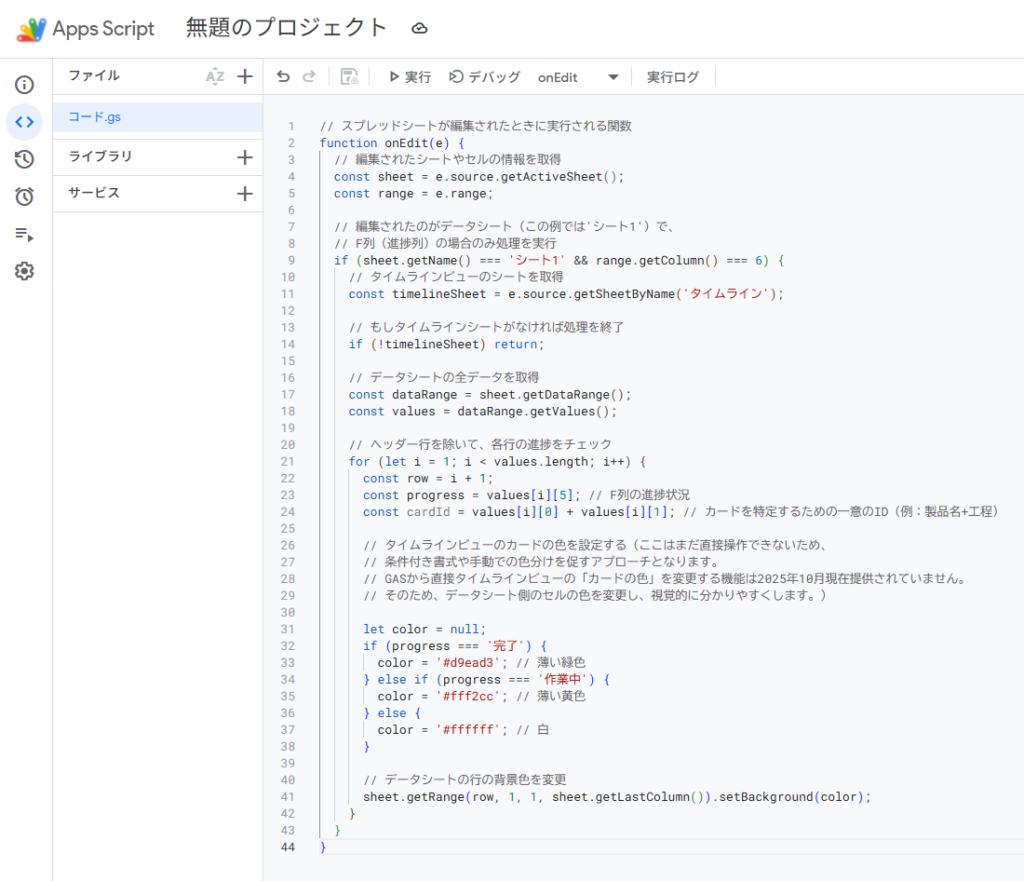The height and width of the screenshot is (881, 1024).
Task: Click the Redo arrow in toolbar
Action: point(309,77)
